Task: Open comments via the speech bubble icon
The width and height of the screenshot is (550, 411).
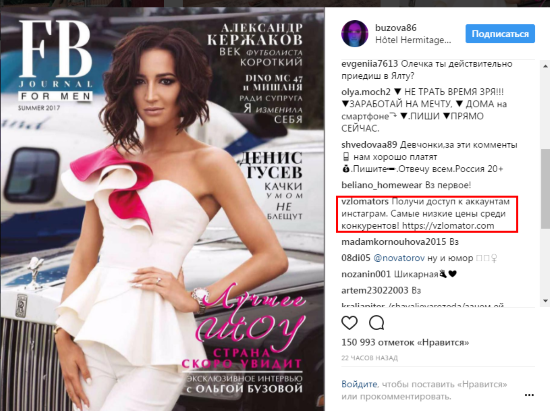Action: pyautogui.click(x=376, y=323)
